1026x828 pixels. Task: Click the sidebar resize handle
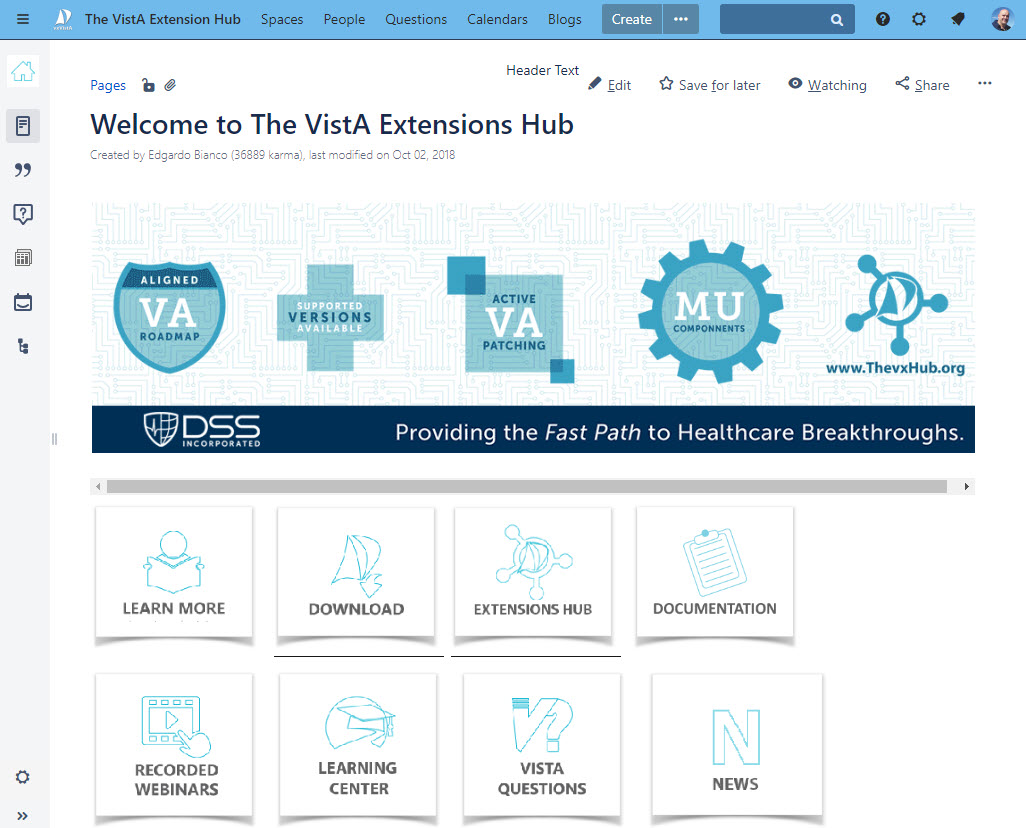(54, 439)
